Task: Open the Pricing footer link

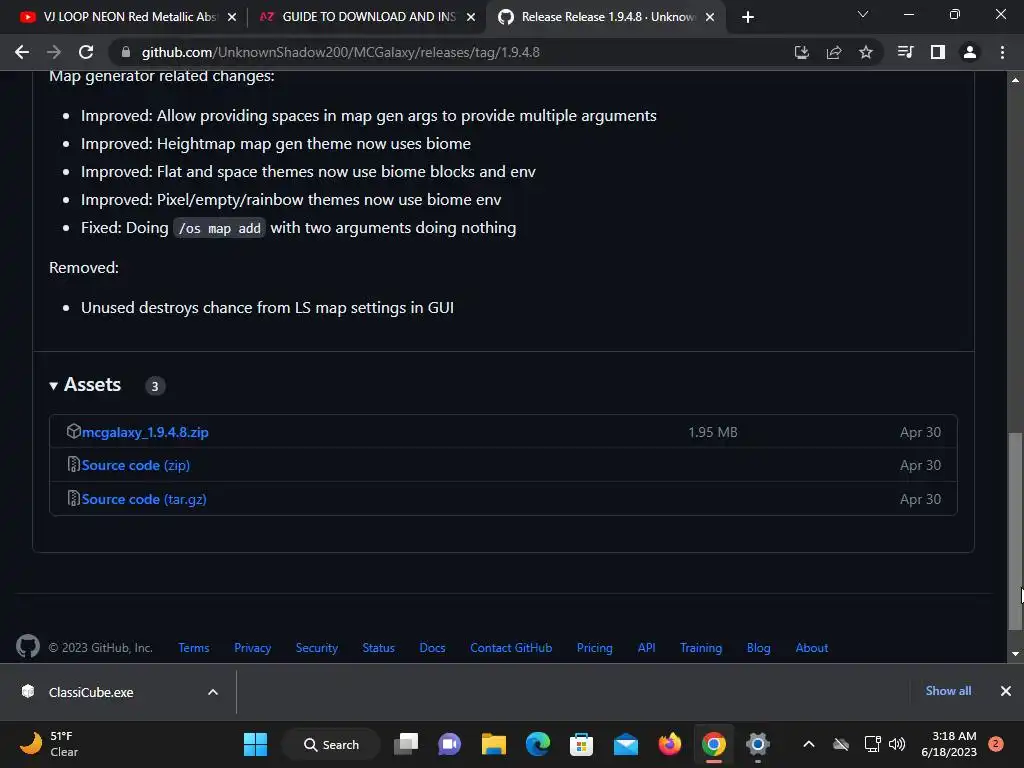Action: click(x=594, y=648)
